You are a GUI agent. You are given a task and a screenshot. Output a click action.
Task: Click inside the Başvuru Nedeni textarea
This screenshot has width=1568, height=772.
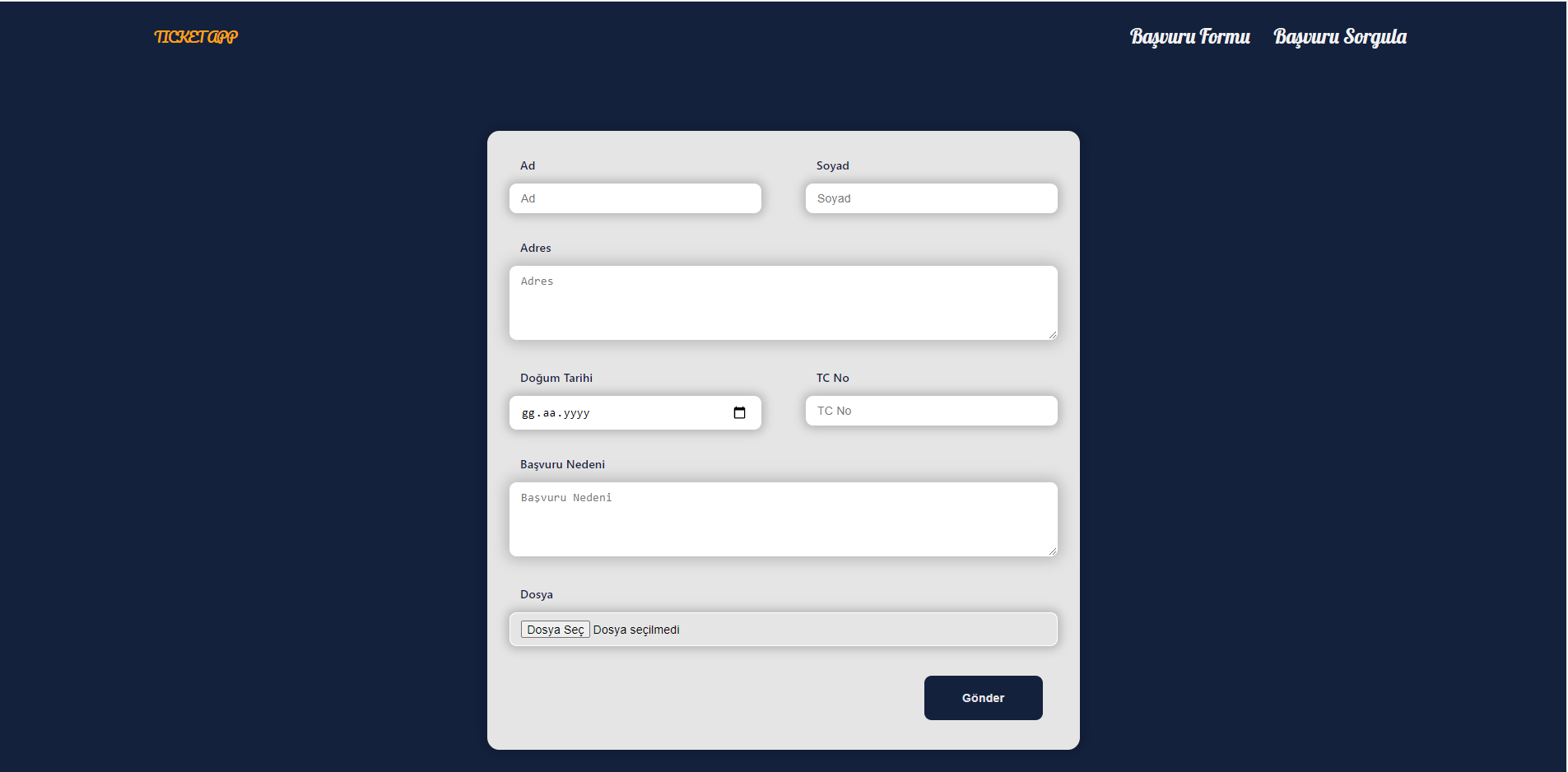[x=782, y=517]
